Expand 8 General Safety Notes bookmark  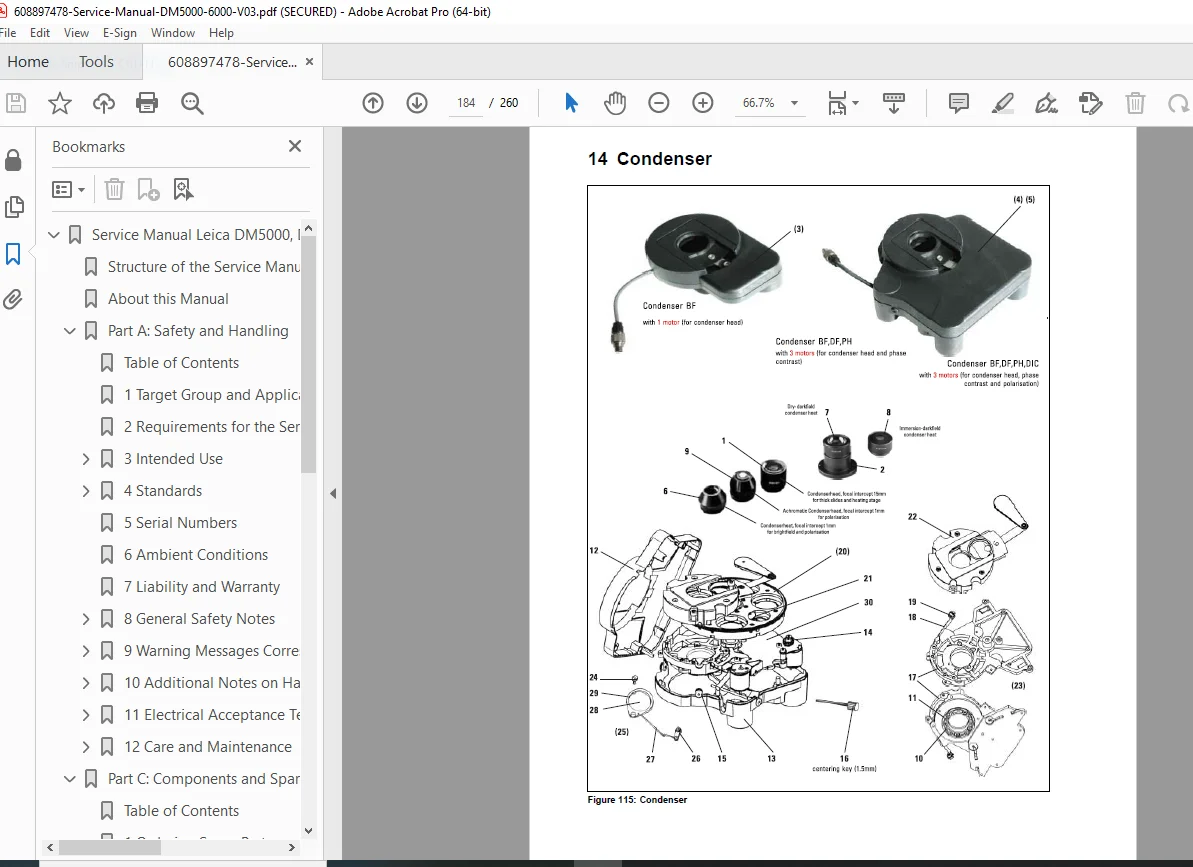(86, 619)
